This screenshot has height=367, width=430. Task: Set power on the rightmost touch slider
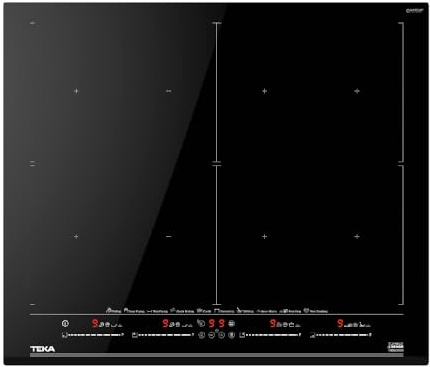coord(342,335)
